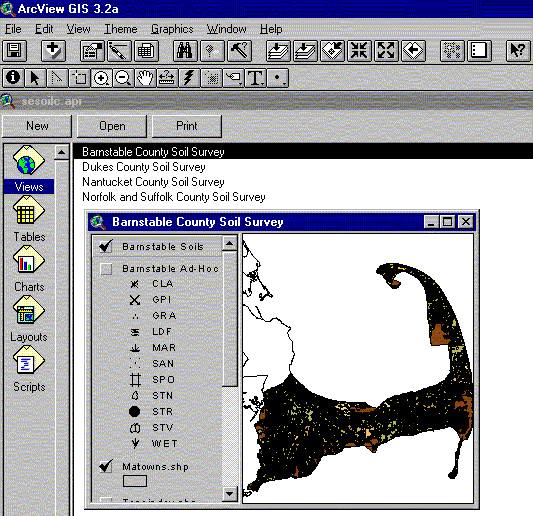Click the Query Builder hammer icon

point(239,51)
